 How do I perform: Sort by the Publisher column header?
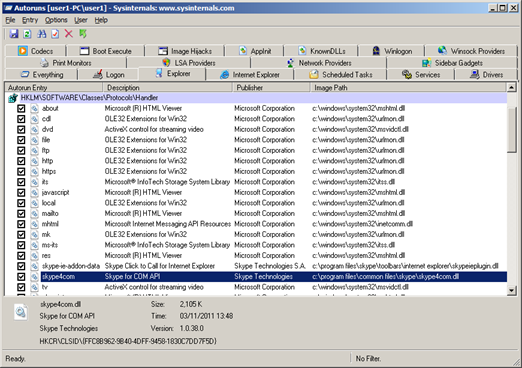pos(271,88)
